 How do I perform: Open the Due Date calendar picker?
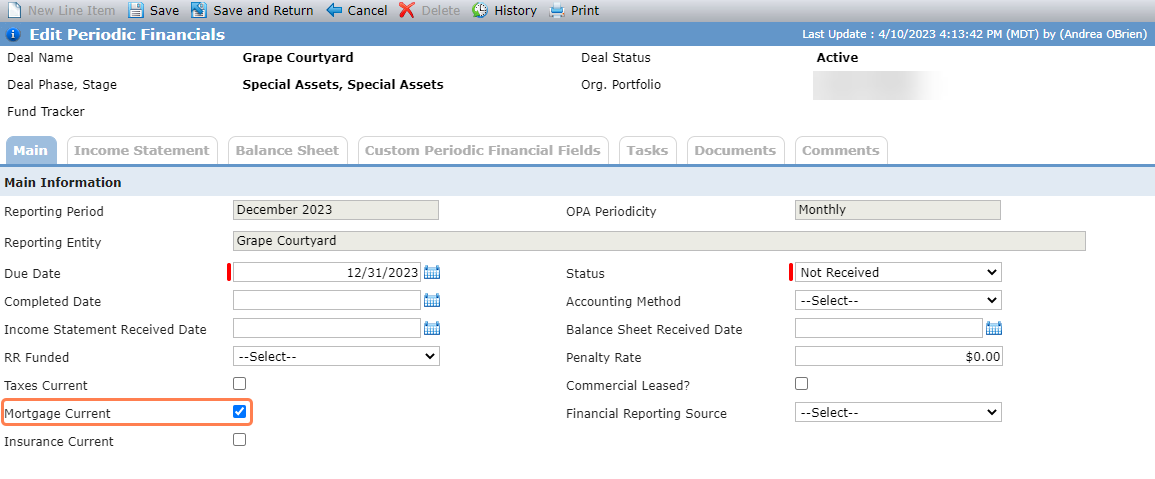pos(432,273)
